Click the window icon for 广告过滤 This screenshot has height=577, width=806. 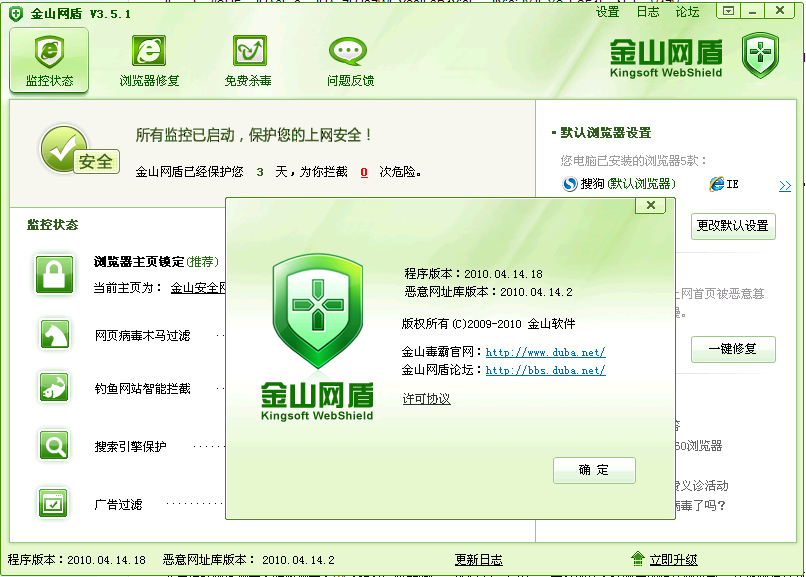(x=54, y=503)
